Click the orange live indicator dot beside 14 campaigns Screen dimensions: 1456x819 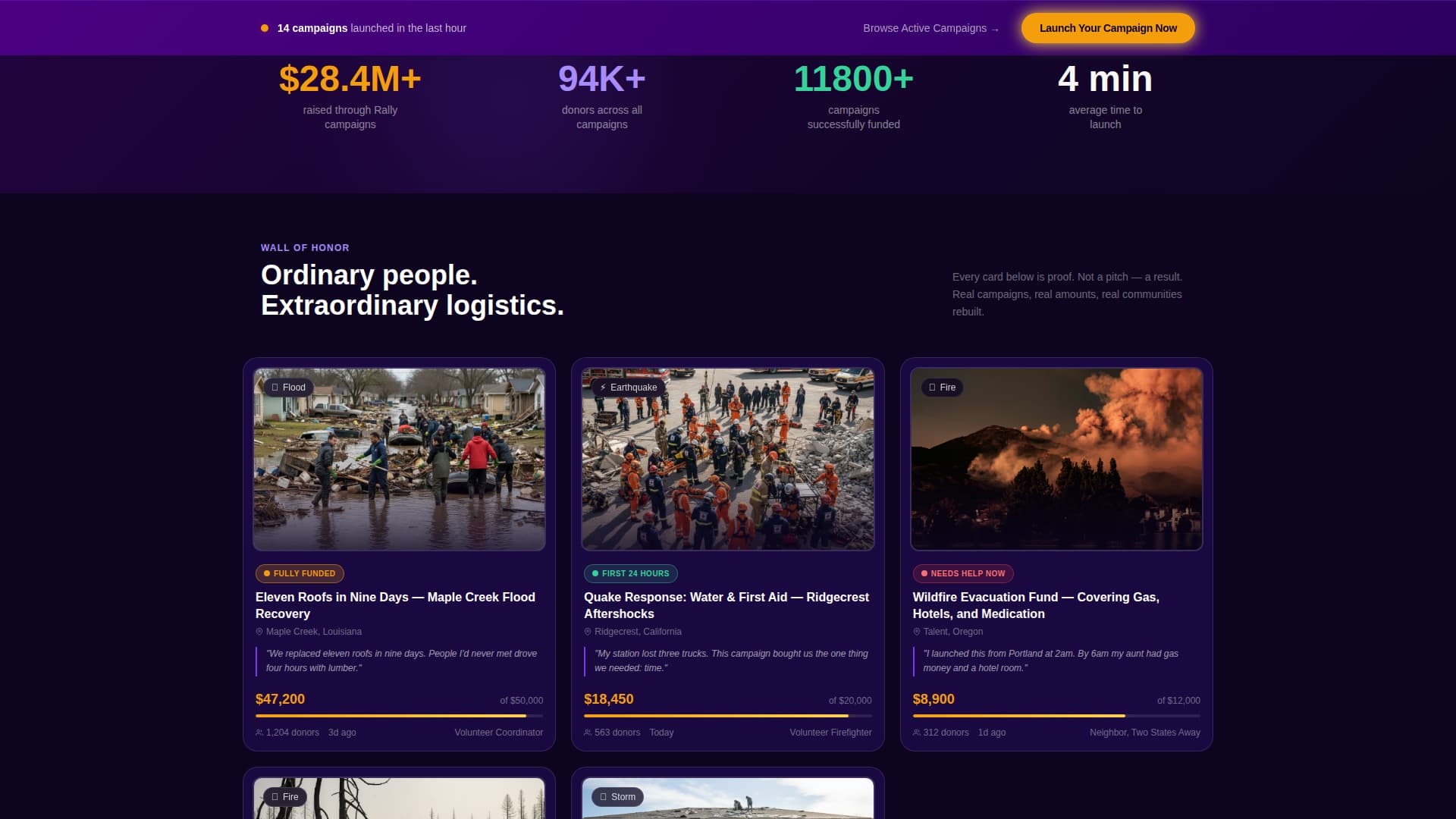point(265,28)
